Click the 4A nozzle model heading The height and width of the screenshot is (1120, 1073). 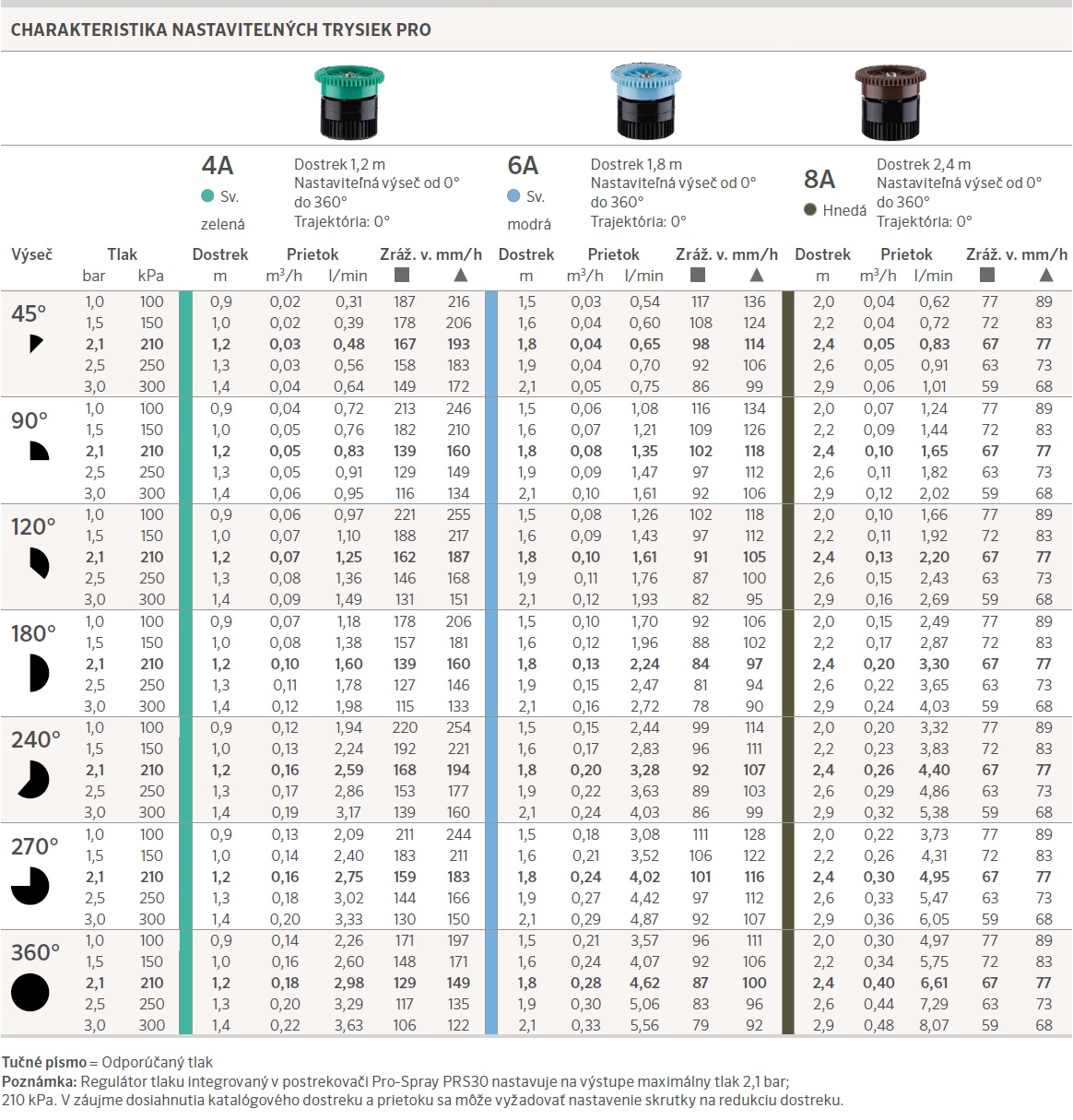218,166
